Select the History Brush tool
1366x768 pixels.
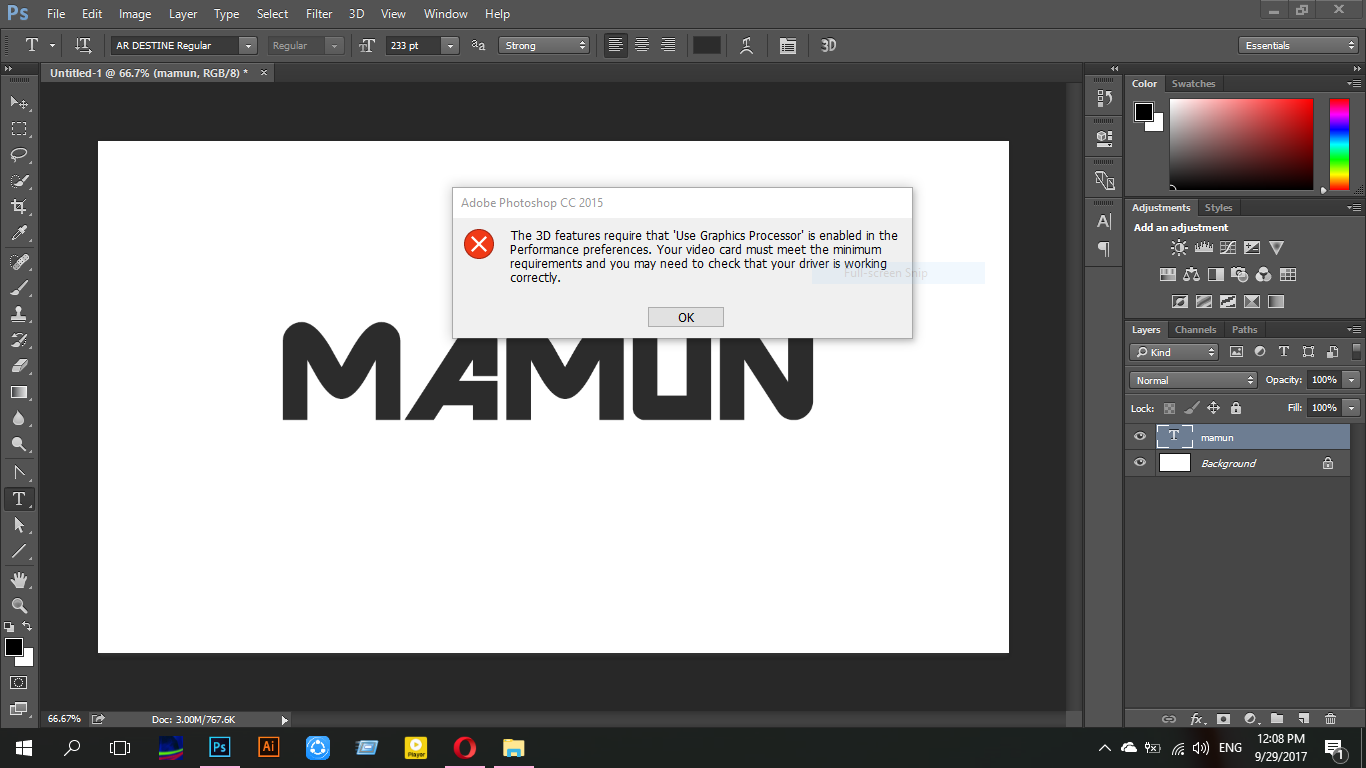coord(19,340)
